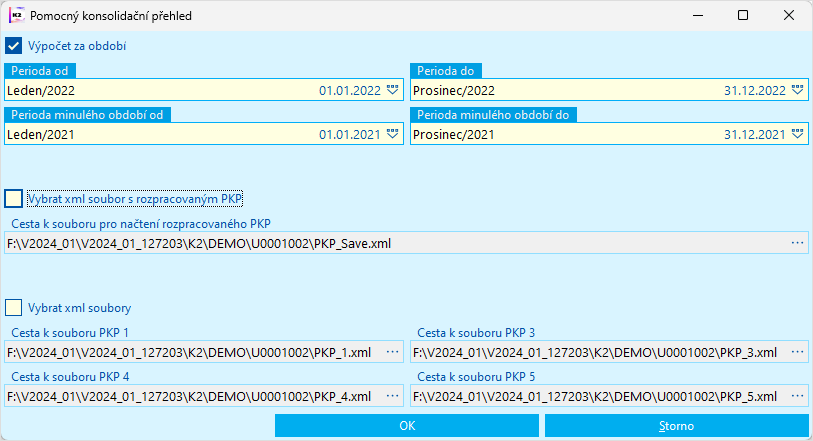The width and height of the screenshot is (813, 441).
Task: Click the PKP_4.xml path field
Action: (x=204, y=396)
